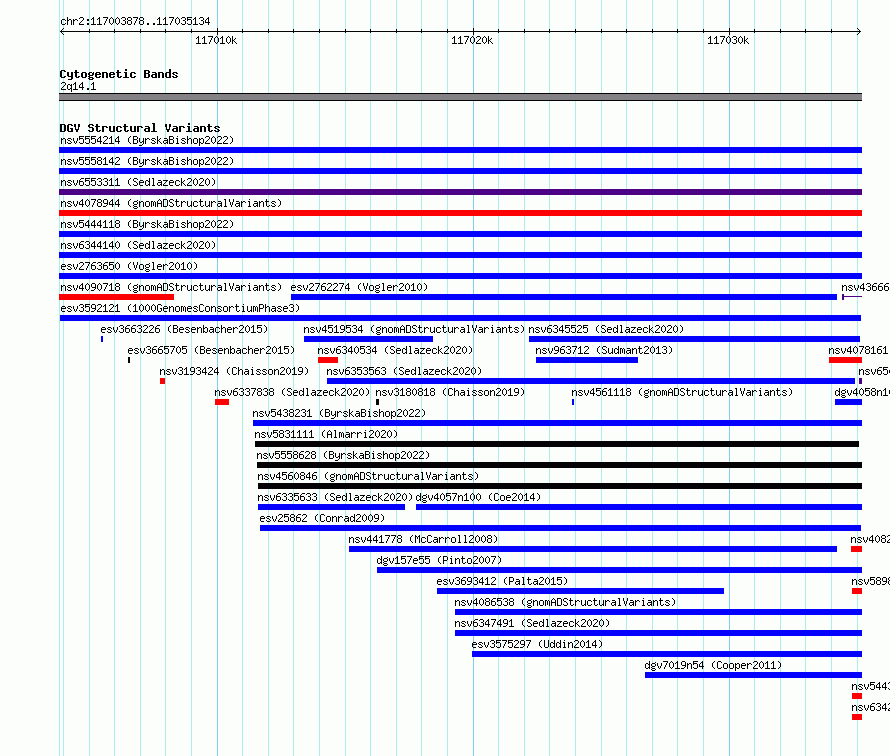Open esv3592121 (1000GenomesConsortiumPhase3) label
Screen dimensions: 890x756
pos(180,308)
